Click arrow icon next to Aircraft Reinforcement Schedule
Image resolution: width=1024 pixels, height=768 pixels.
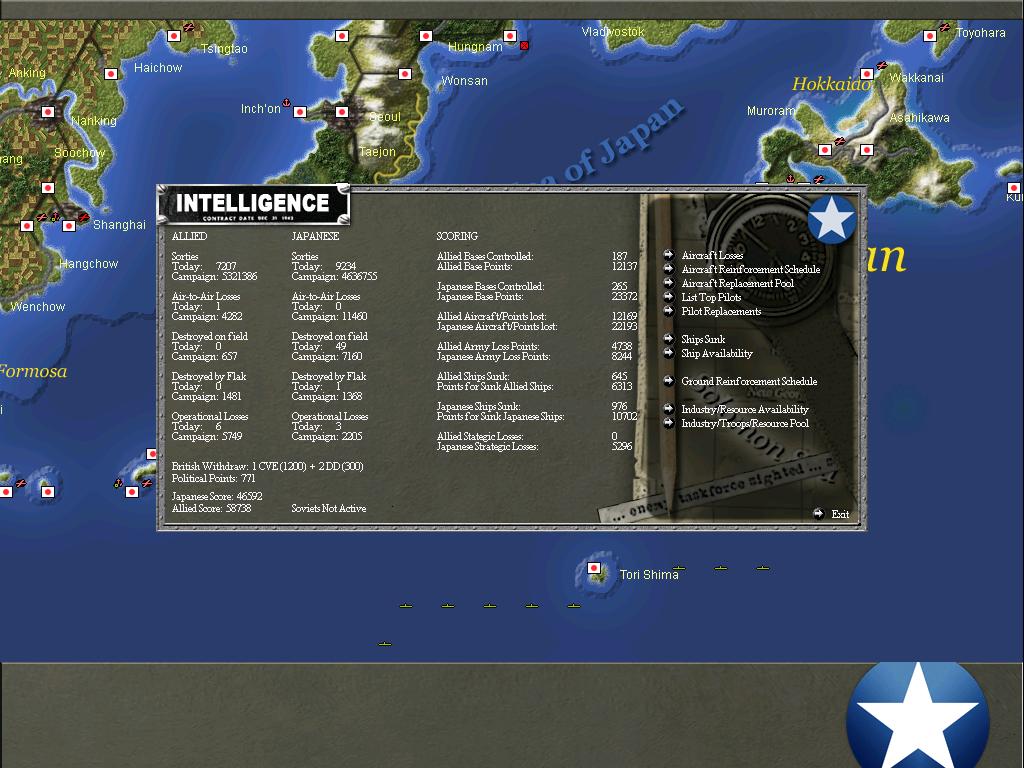click(x=669, y=268)
